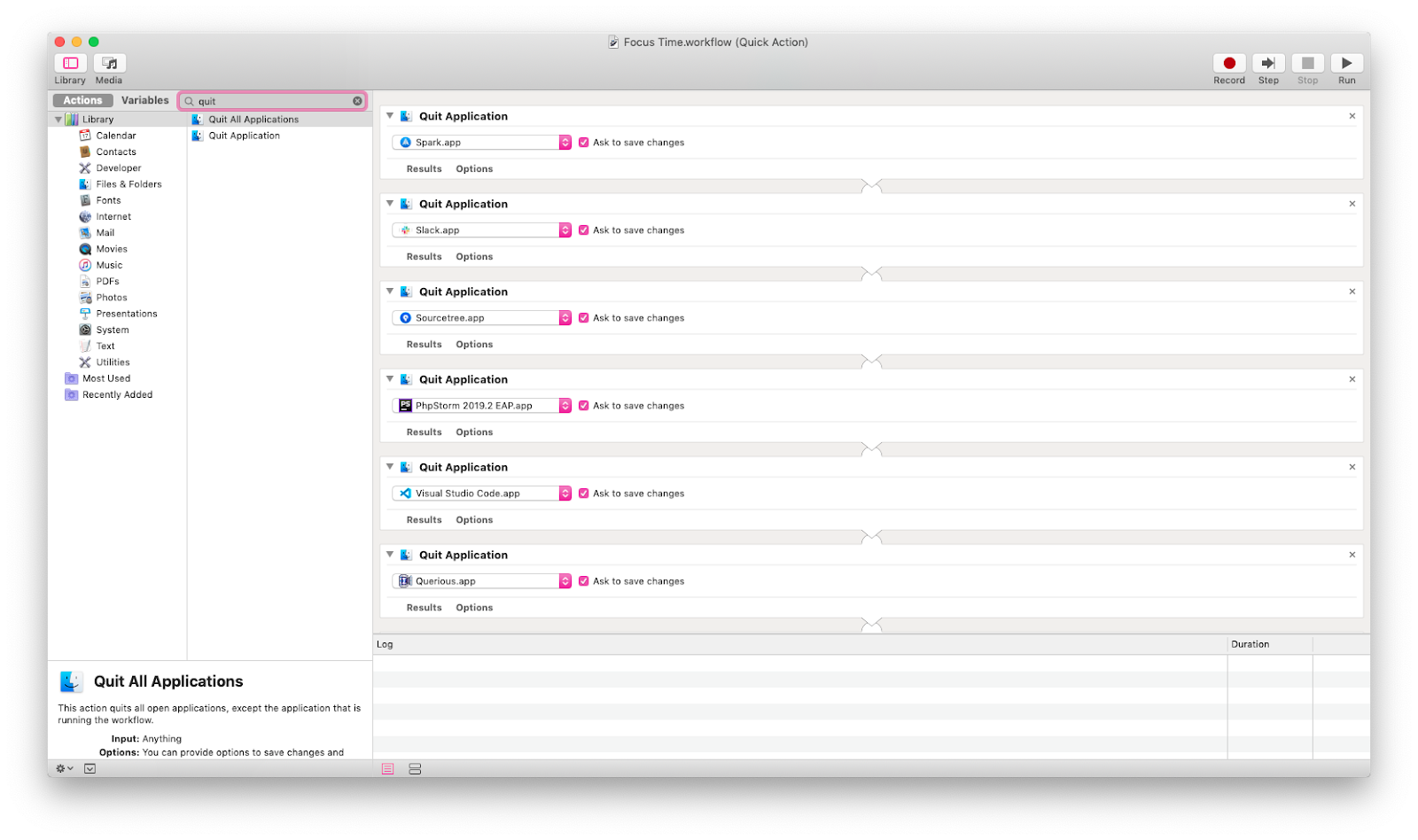Uncheck Ask to save changes for Querious.app

(583, 580)
